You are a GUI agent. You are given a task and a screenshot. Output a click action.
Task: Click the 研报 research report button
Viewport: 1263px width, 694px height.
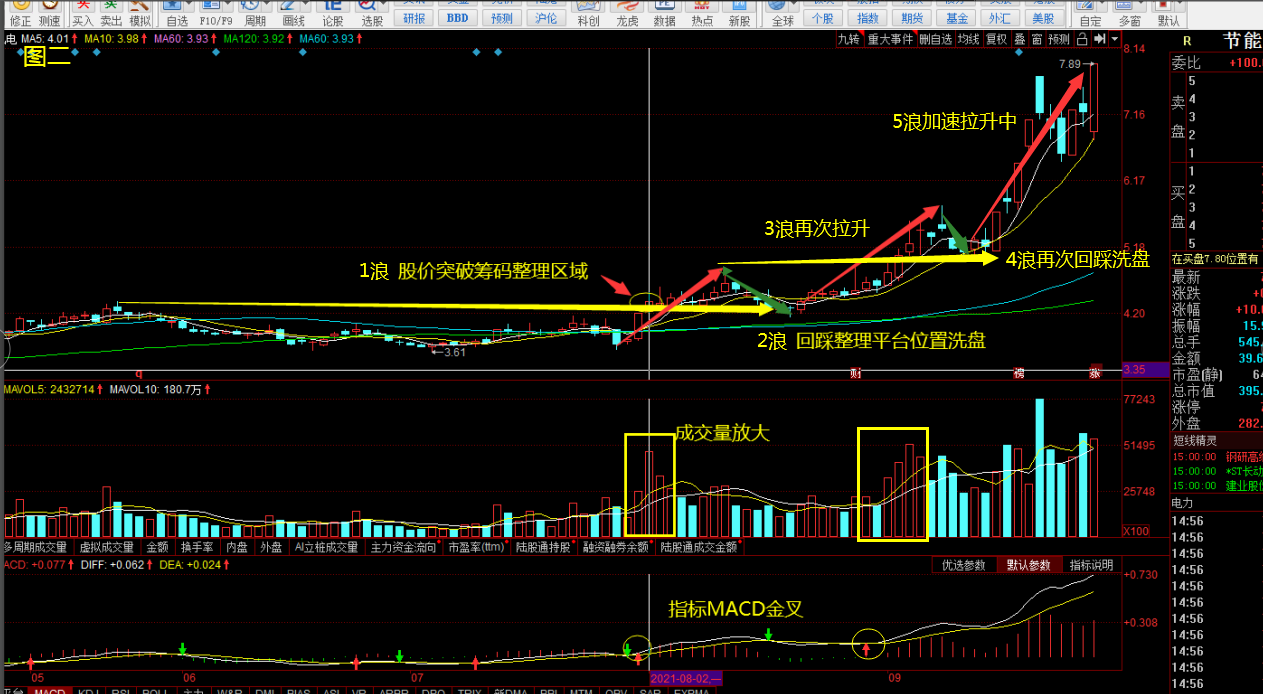(x=412, y=17)
